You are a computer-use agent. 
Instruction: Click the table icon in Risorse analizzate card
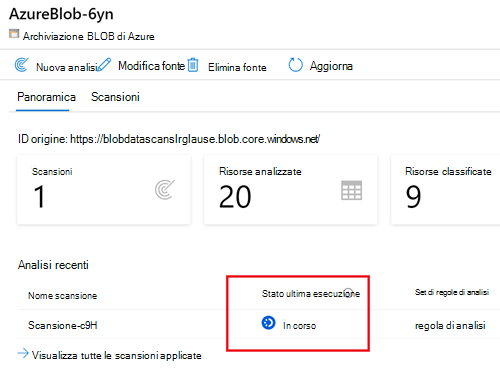point(352,190)
